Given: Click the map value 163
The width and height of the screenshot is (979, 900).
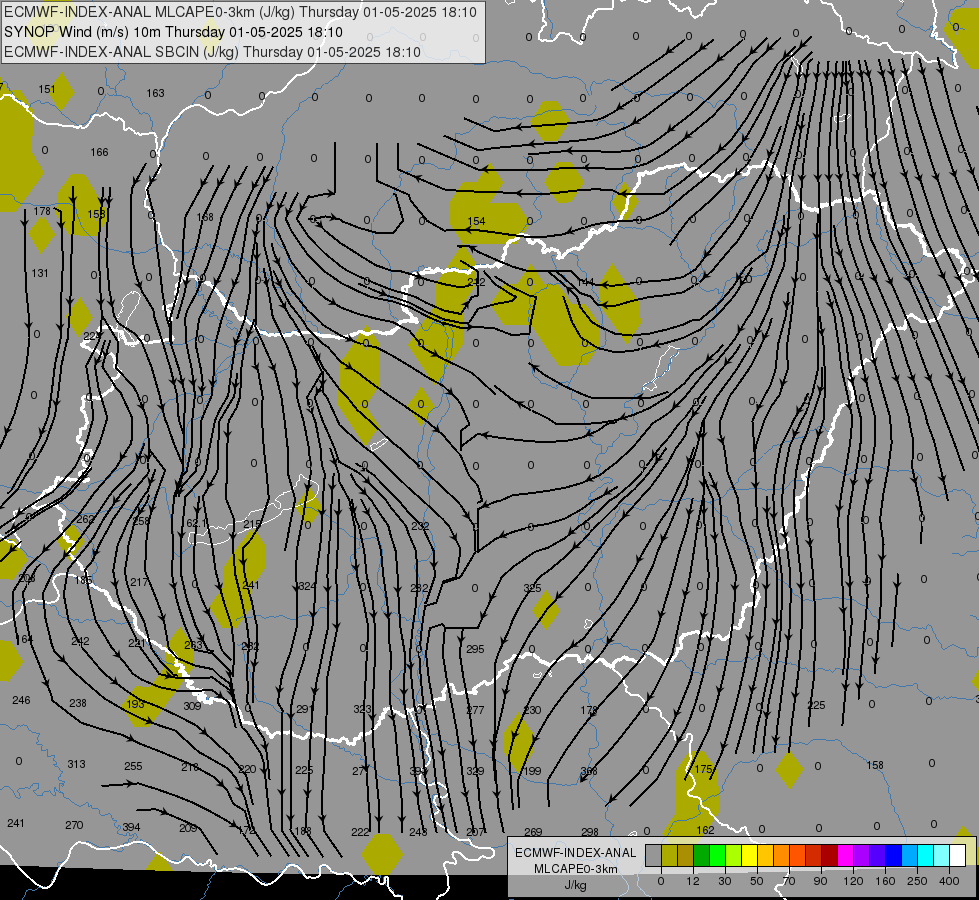Looking at the screenshot, I should [x=155, y=93].
